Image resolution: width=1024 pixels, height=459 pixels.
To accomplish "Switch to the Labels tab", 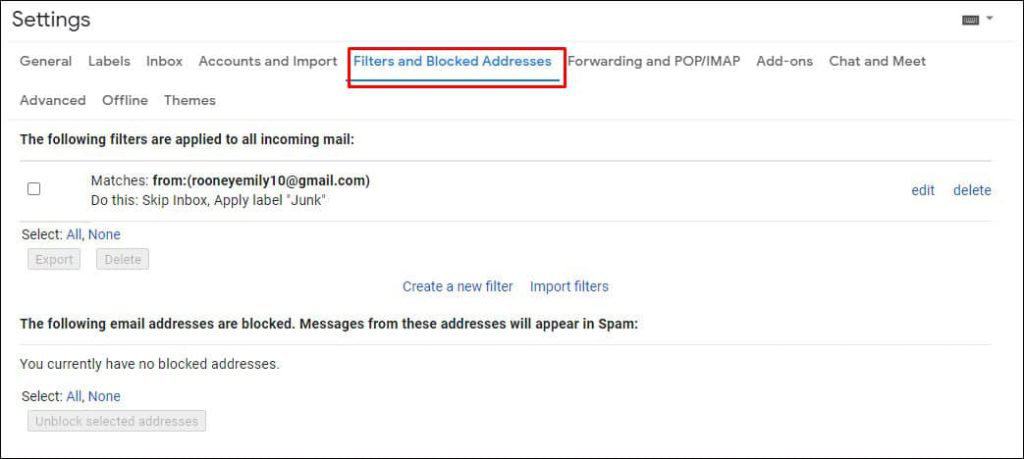I will [x=109, y=61].
